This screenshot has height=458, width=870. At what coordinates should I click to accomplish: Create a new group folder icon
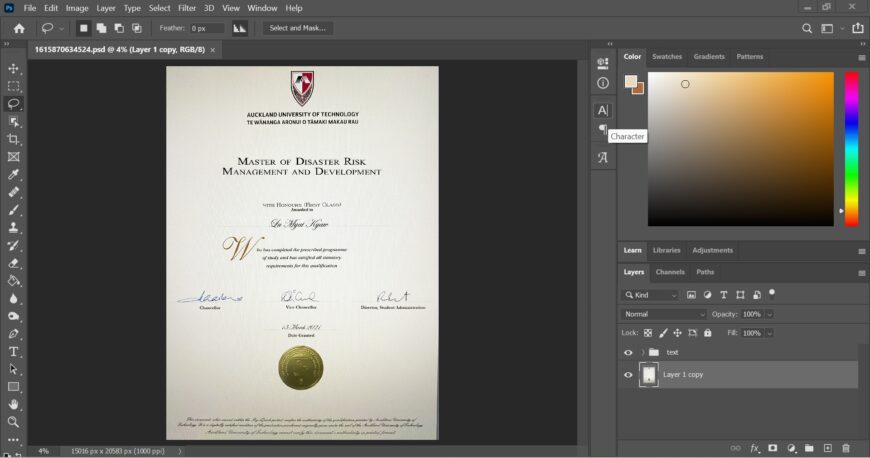point(809,448)
